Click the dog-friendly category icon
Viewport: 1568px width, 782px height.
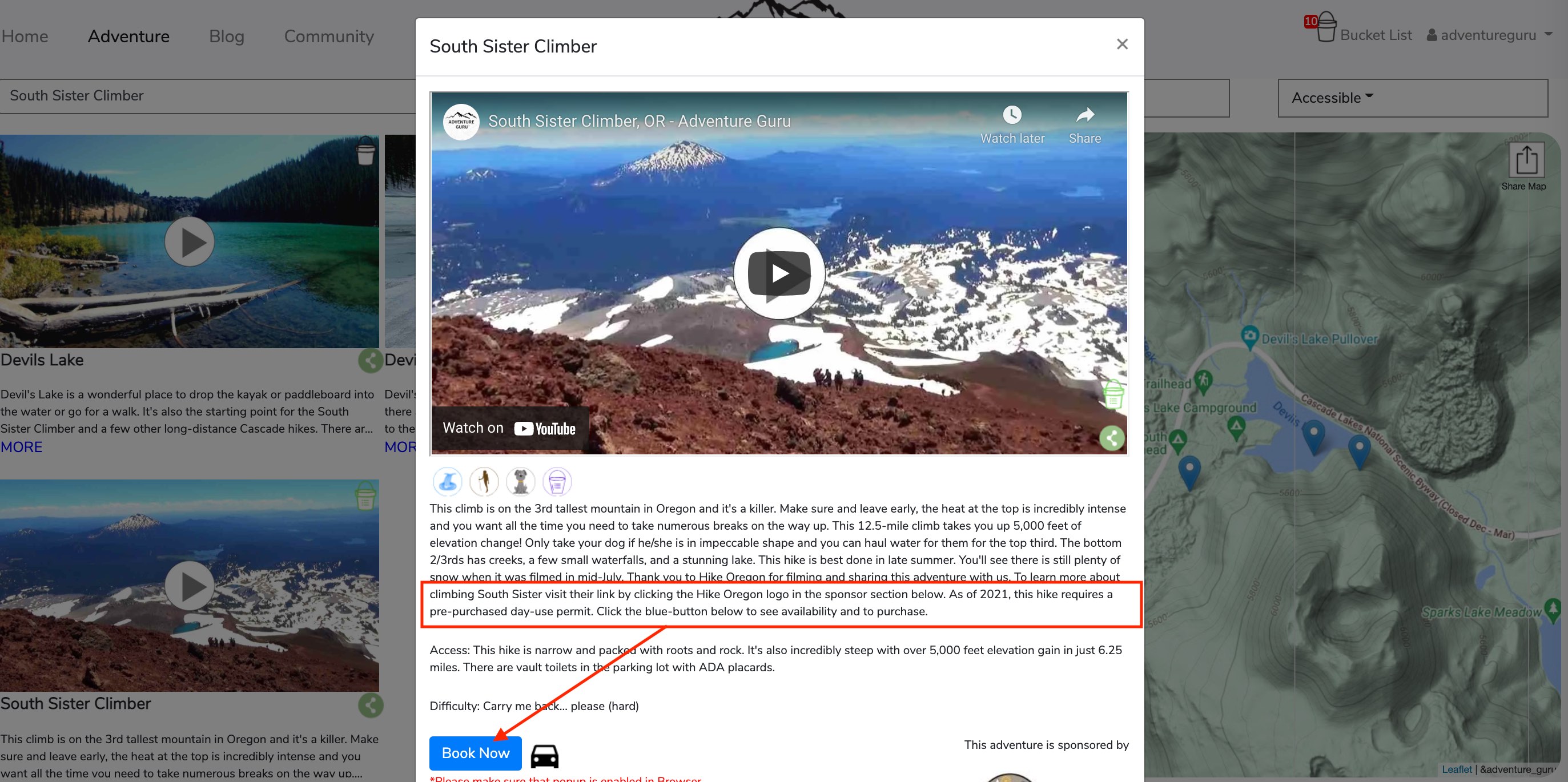[x=520, y=481]
